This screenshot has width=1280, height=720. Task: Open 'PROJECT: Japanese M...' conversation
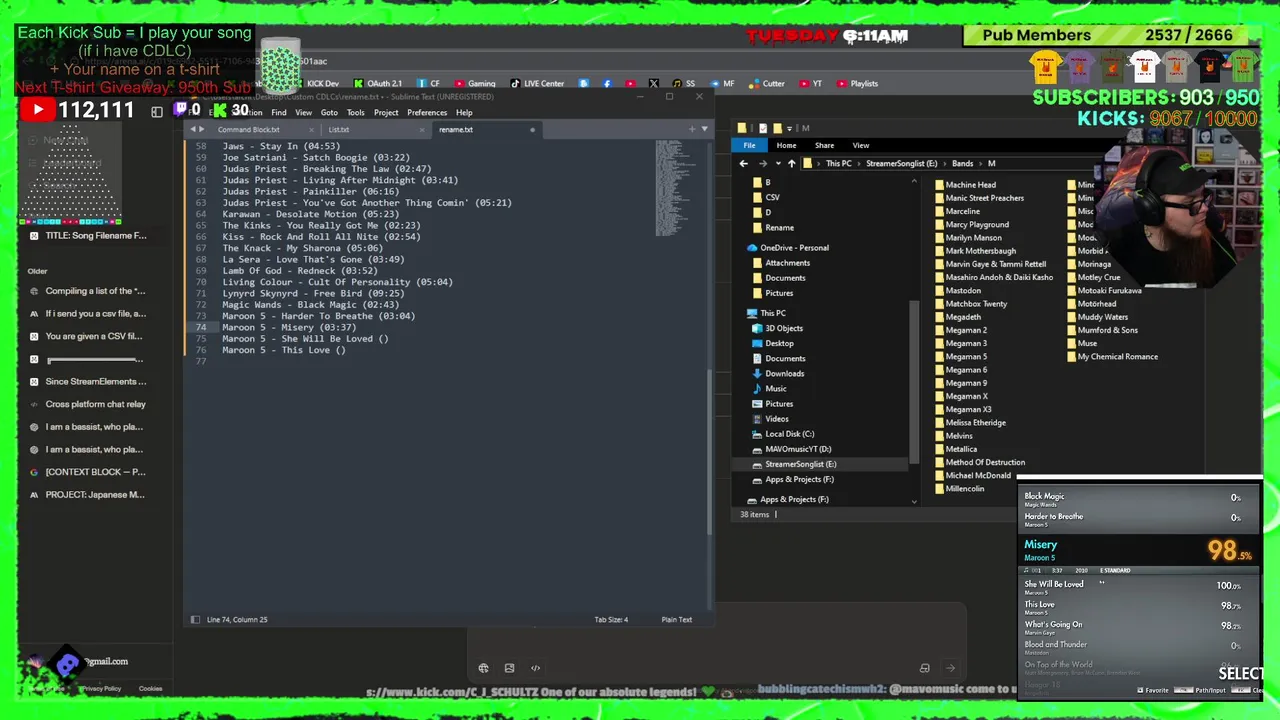(96, 494)
